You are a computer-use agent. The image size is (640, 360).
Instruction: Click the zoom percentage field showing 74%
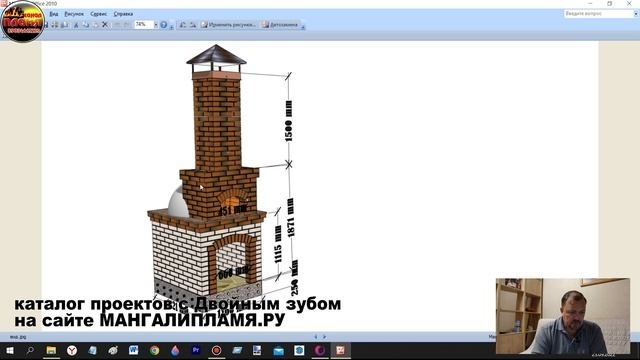coord(144,25)
